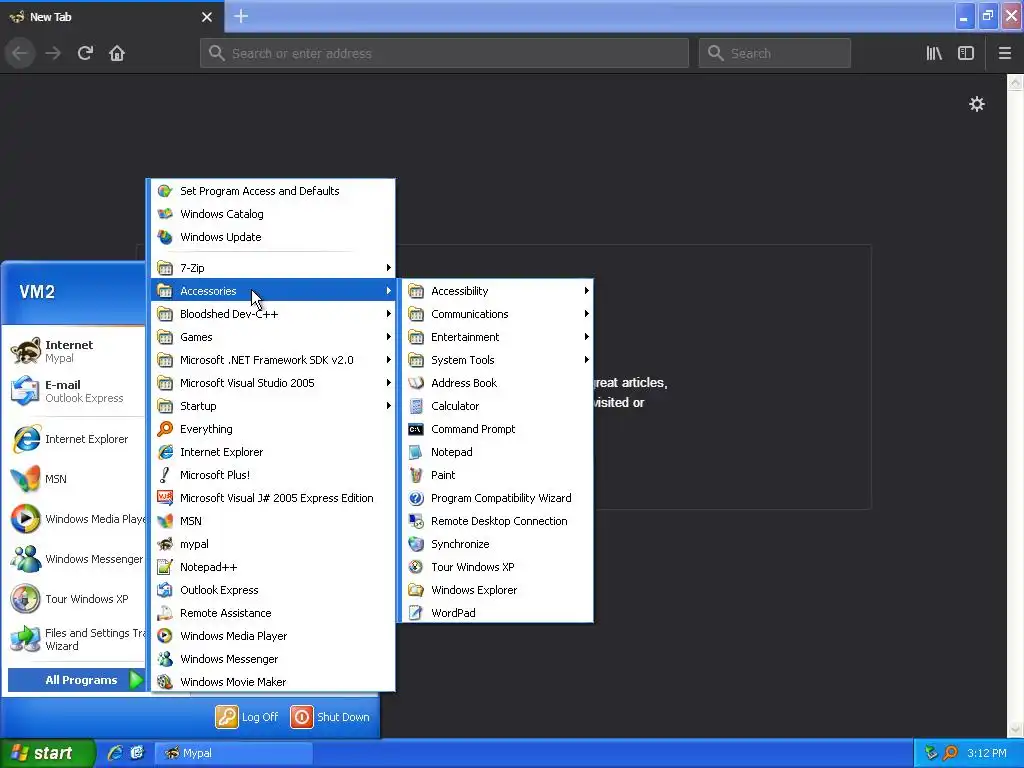
Task: Click the Shut Down button
Action: point(330,716)
